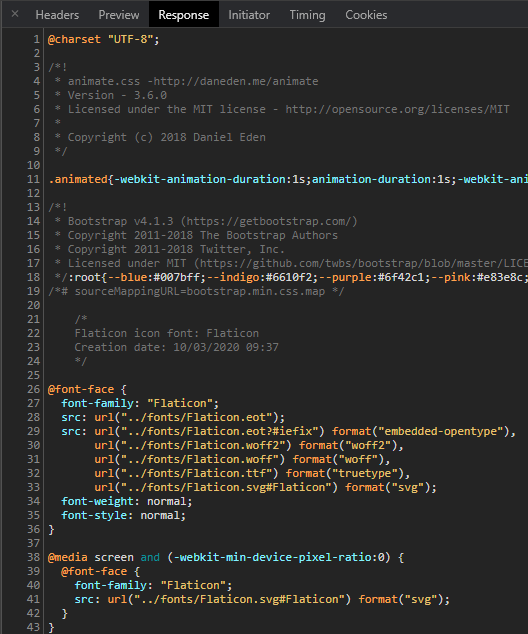Select the Response tab
528x634 pixels.
coord(184,15)
